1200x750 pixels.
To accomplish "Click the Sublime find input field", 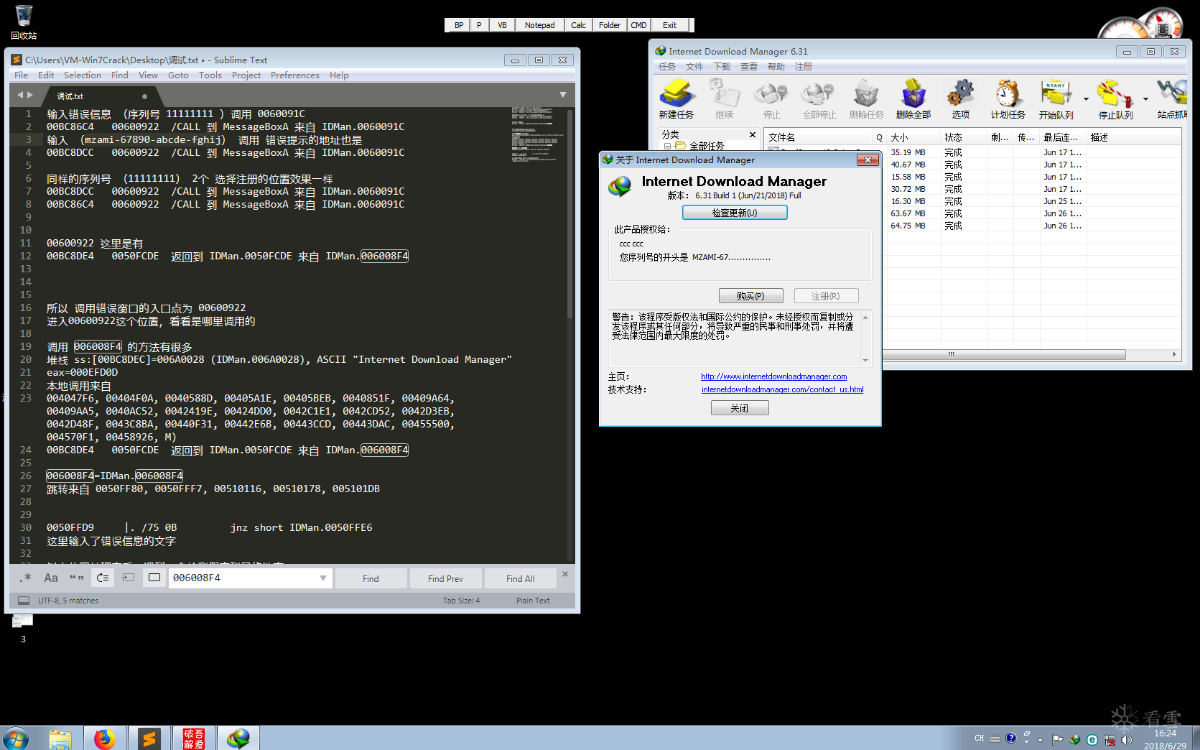I will (250, 578).
